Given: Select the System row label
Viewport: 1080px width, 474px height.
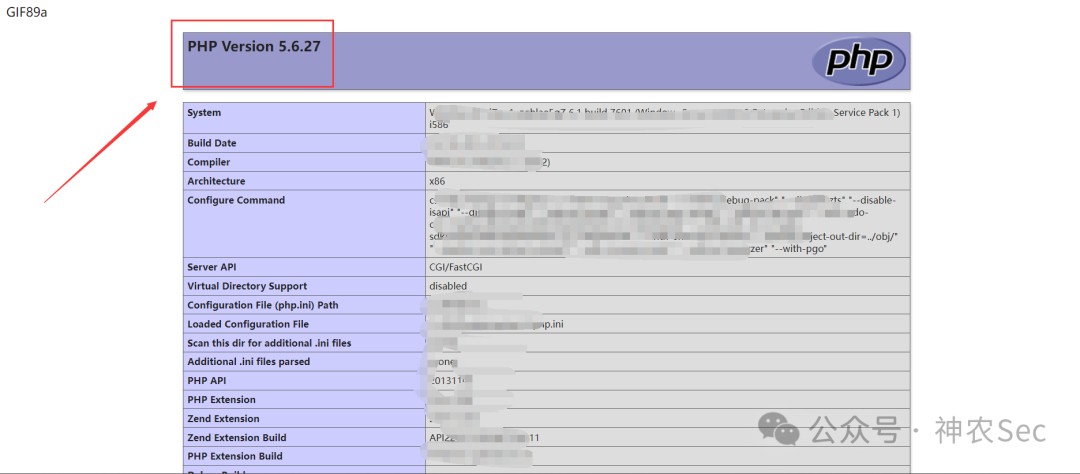Looking at the screenshot, I should tap(205, 112).
